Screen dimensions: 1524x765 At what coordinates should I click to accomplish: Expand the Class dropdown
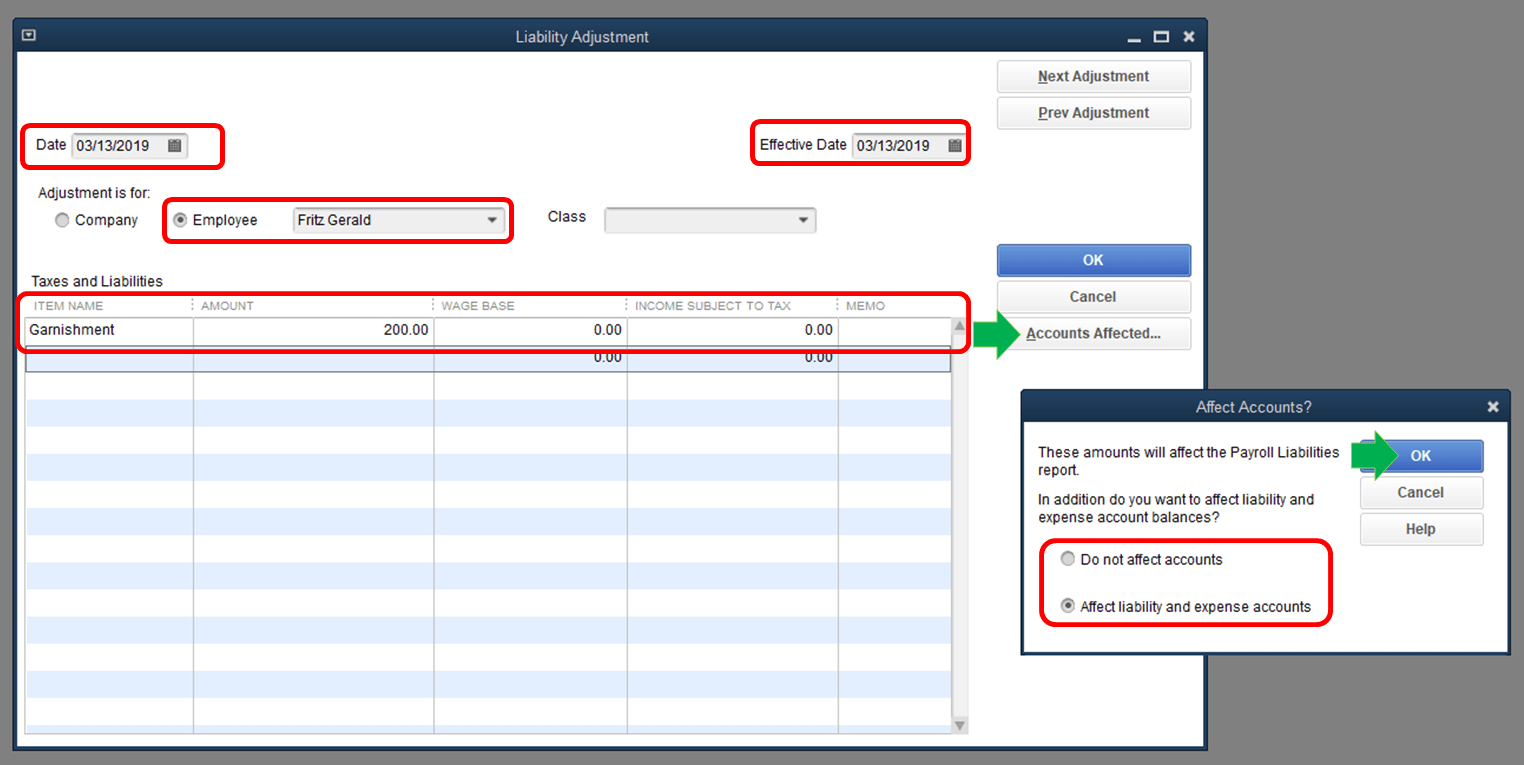(803, 220)
